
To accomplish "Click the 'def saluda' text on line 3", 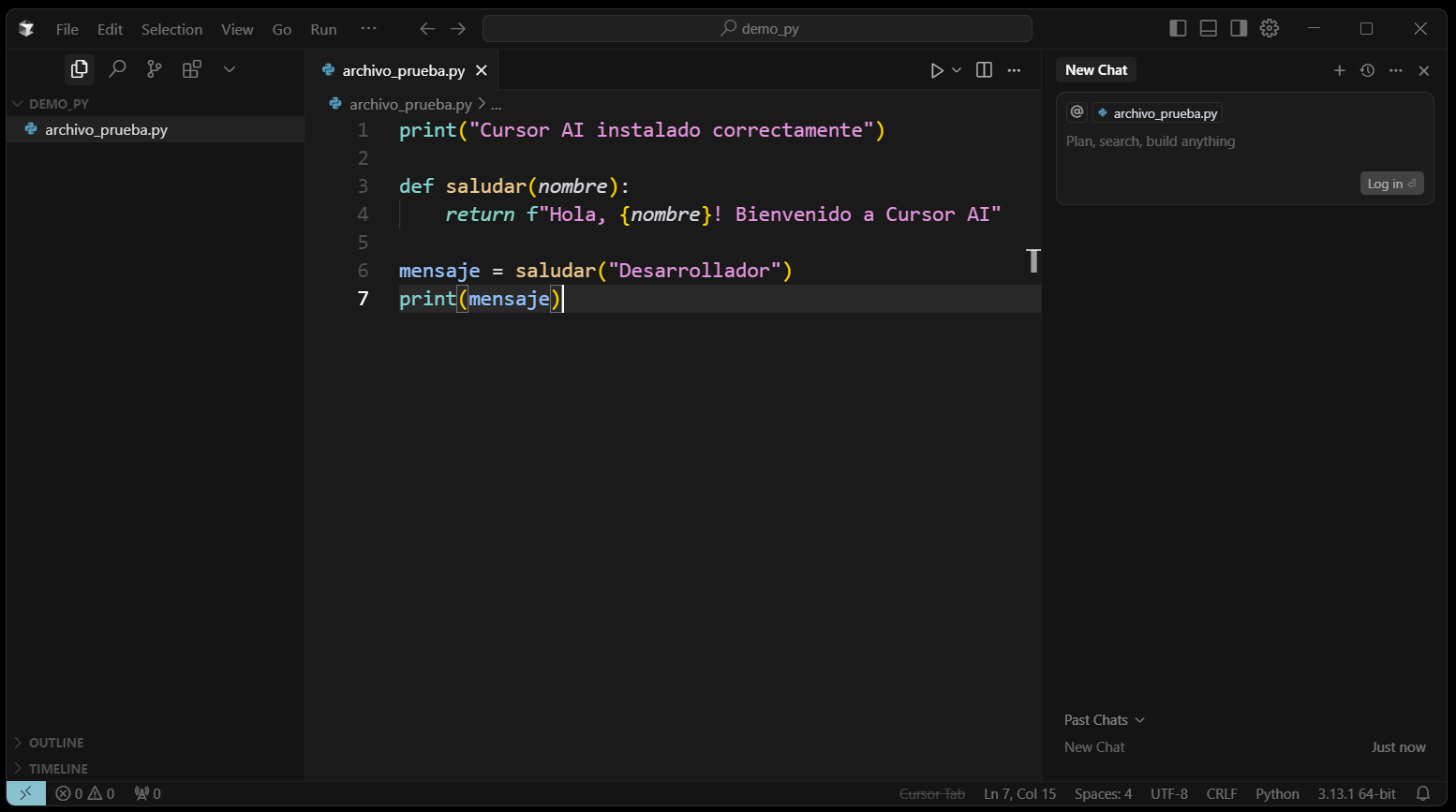I will coord(457,186).
